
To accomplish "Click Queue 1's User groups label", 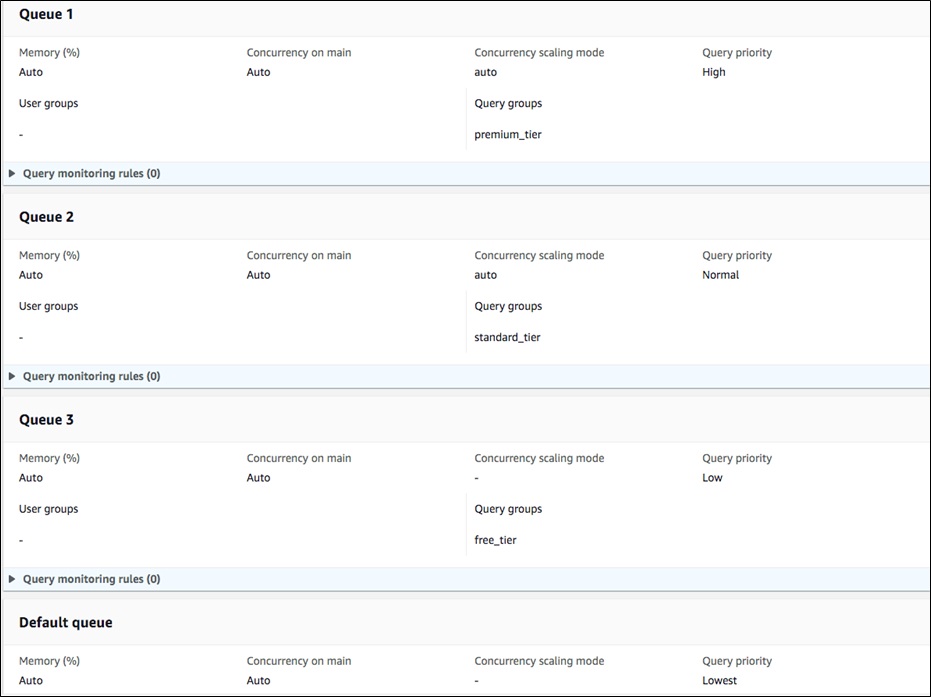I will (49, 103).
